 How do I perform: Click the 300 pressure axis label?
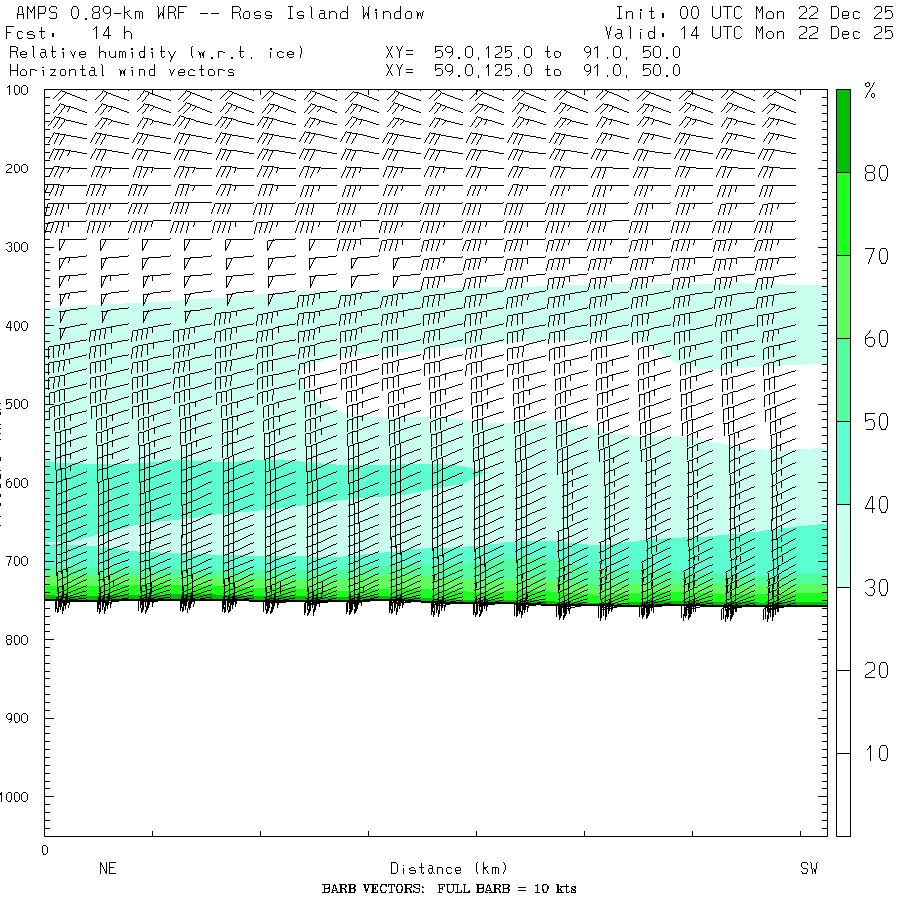coord(17,247)
